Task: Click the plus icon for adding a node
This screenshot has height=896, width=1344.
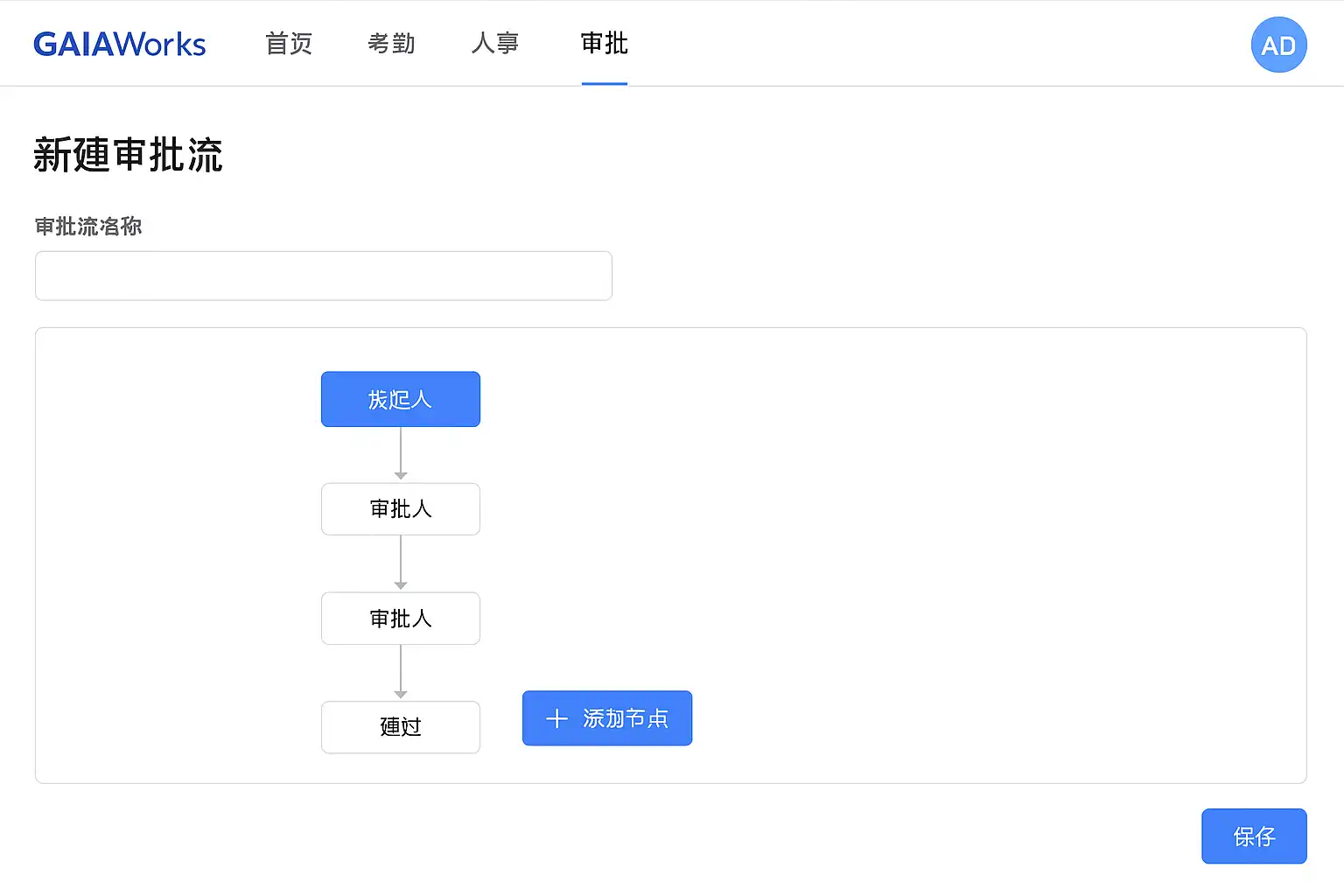Action: (x=556, y=718)
